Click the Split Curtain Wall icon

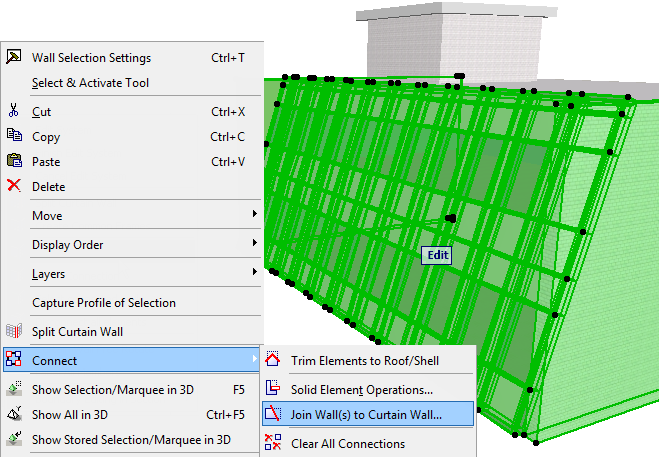[x=14, y=331]
